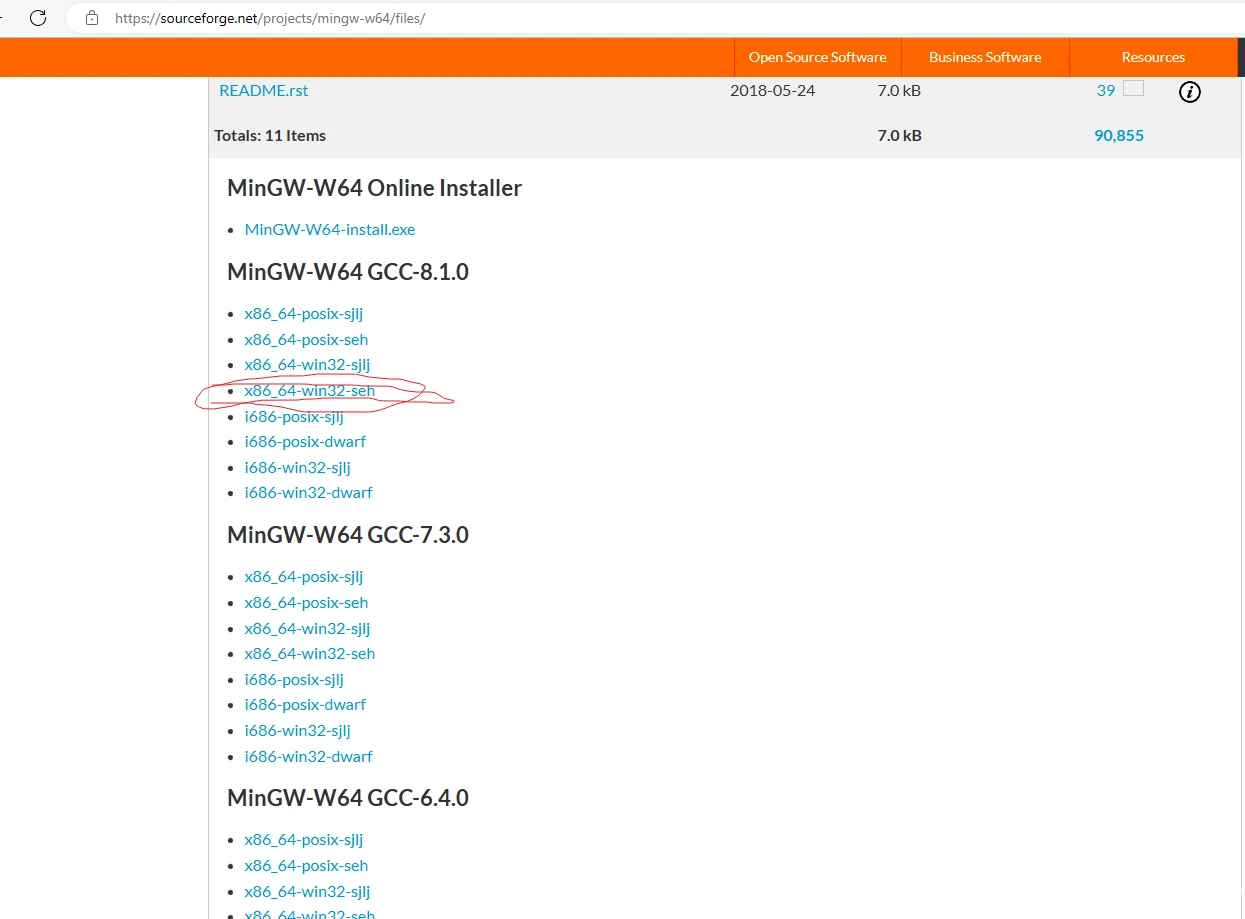This screenshot has height=919, width=1245.
Task: Open GCC-7.3.0 x86_64-posix-seh link
Action: point(306,602)
